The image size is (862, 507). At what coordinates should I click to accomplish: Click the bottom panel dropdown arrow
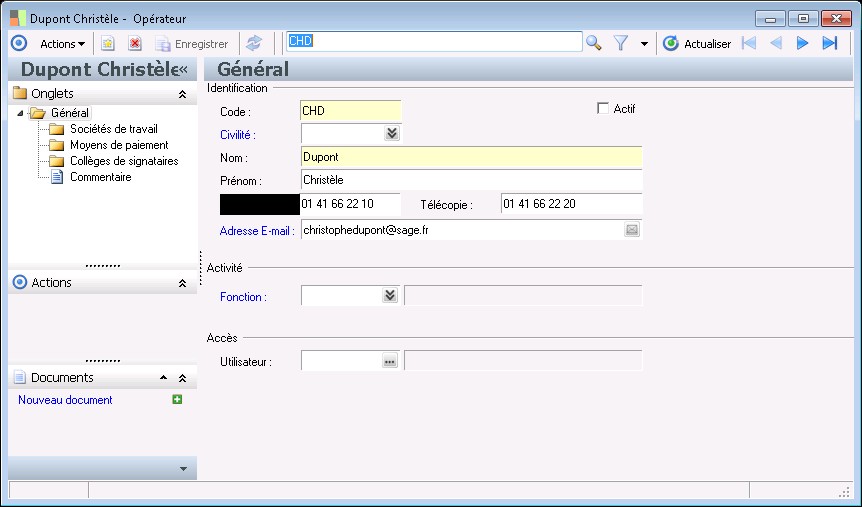(x=184, y=469)
